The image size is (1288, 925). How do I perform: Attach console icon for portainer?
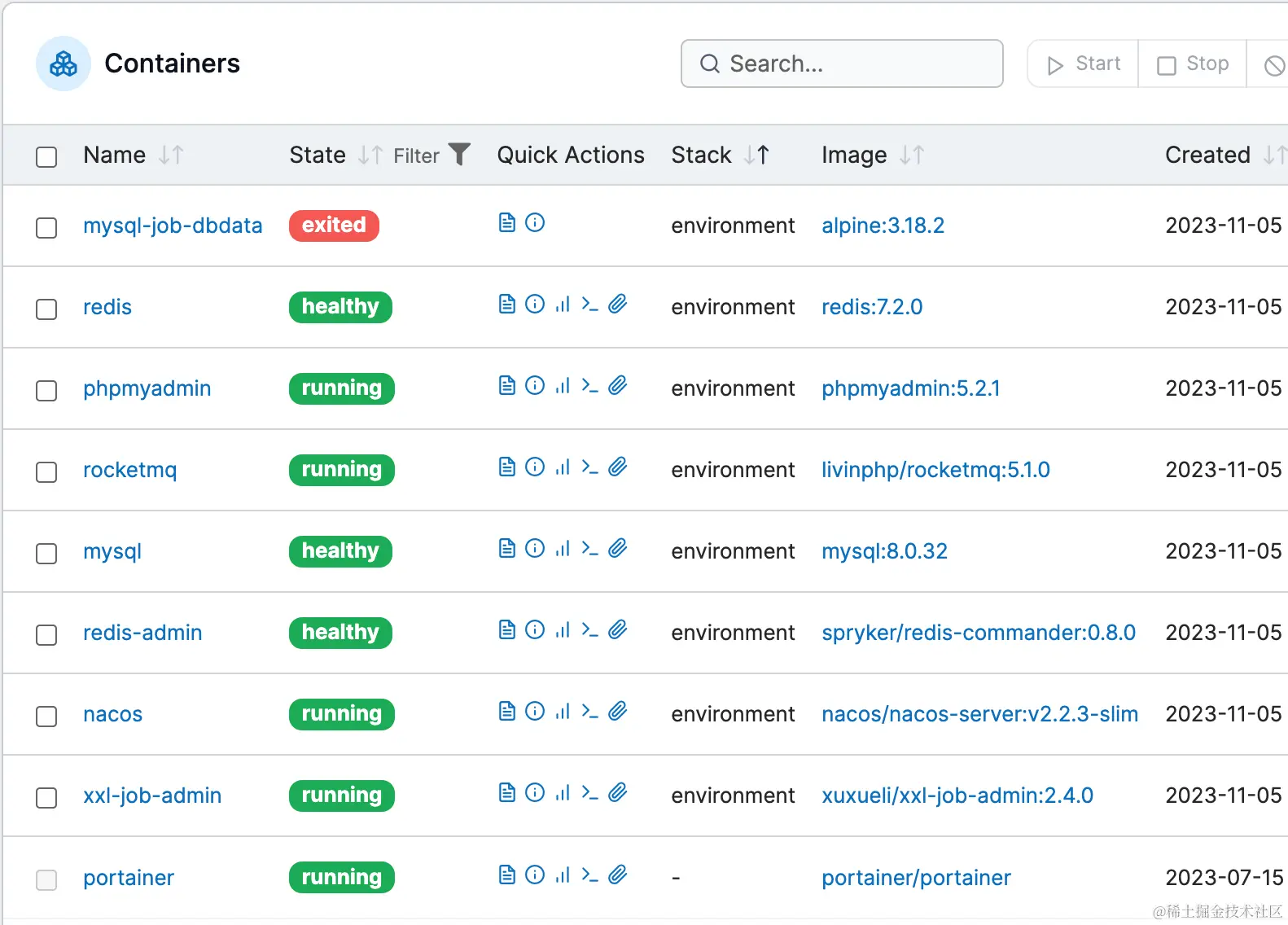(x=618, y=875)
